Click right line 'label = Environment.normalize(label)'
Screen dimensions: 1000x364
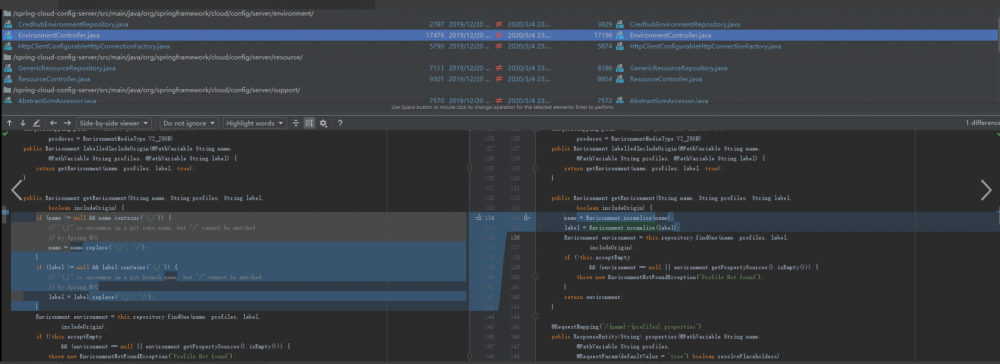coord(622,228)
